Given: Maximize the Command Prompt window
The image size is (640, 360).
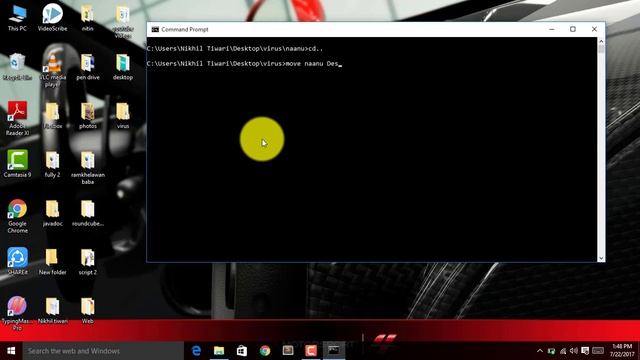Looking at the screenshot, I should [573, 29].
